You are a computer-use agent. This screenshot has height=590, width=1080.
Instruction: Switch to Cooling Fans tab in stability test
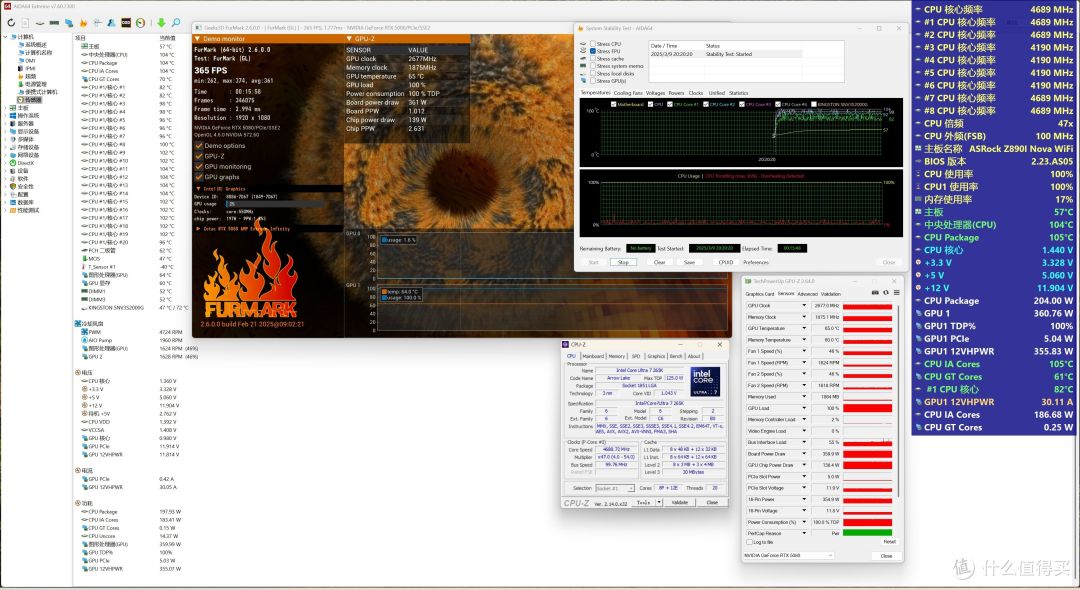coord(627,93)
